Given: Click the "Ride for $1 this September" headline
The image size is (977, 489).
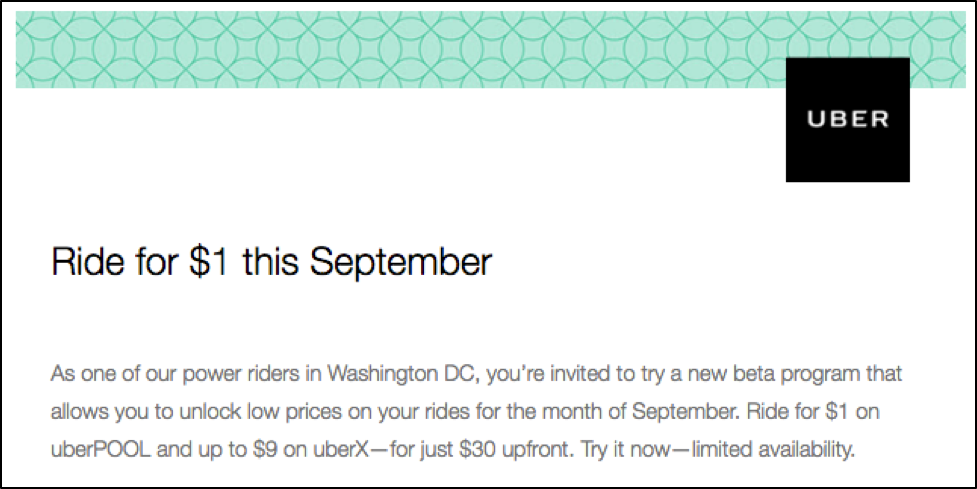Looking at the screenshot, I should point(270,262).
